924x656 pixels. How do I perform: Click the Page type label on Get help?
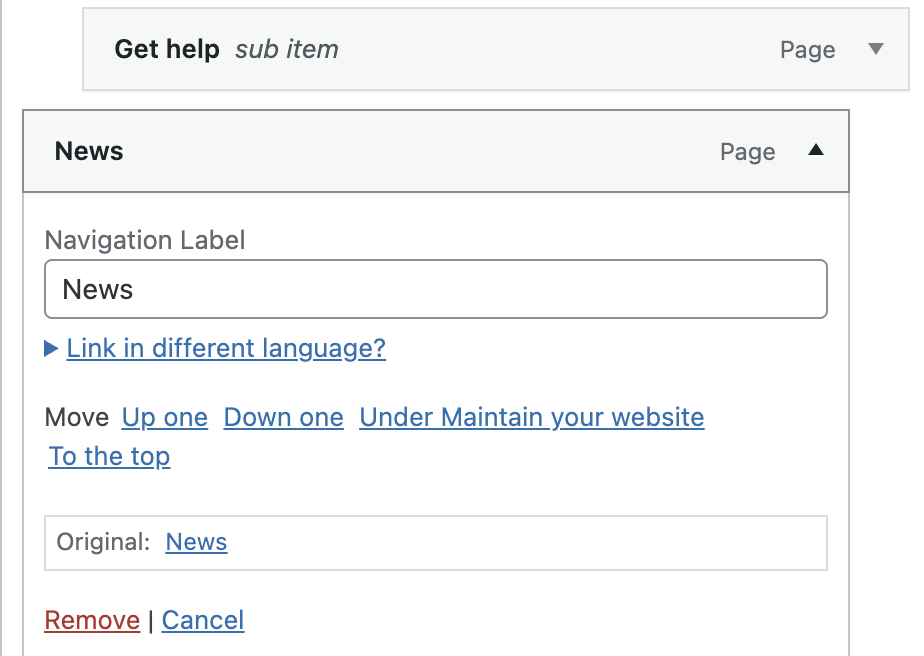tap(807, 50)
